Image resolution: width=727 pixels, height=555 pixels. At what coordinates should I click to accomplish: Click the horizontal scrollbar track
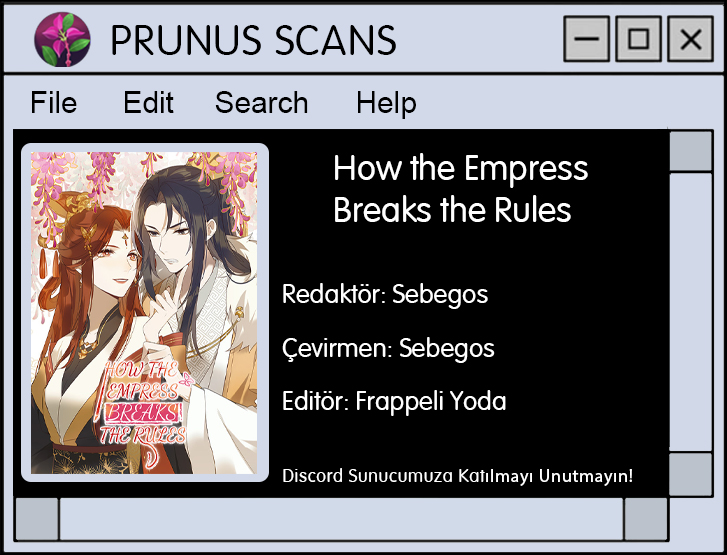pyautogui.click(x=341, y=519)
